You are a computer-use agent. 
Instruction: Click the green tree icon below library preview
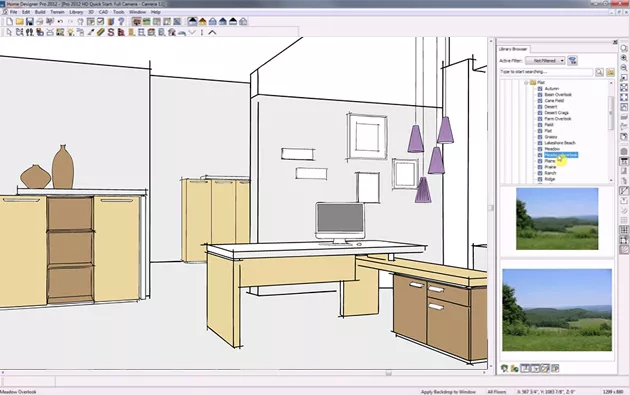(x=505, y=368)
